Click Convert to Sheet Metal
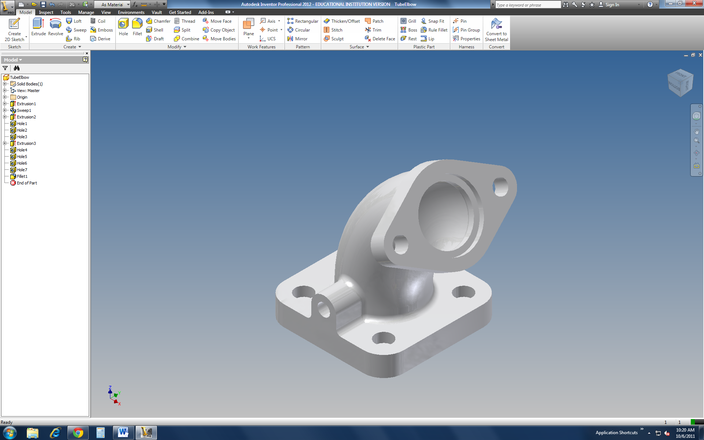 tap(496, 30)
